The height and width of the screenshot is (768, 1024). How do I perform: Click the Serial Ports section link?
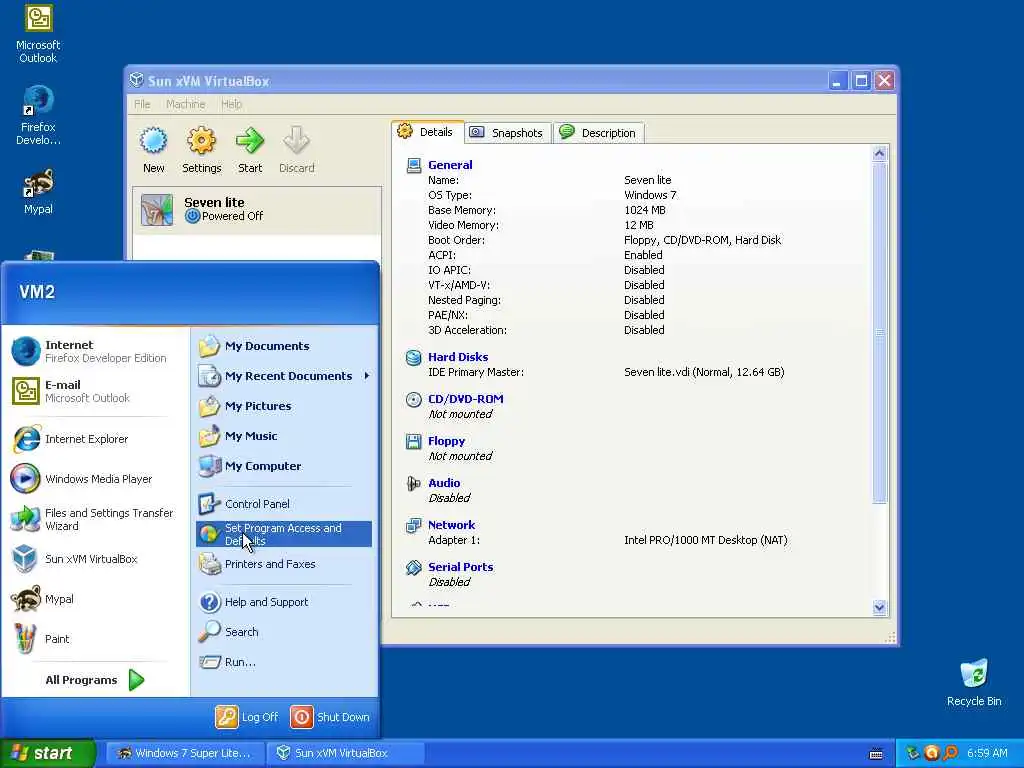point(460,567)
